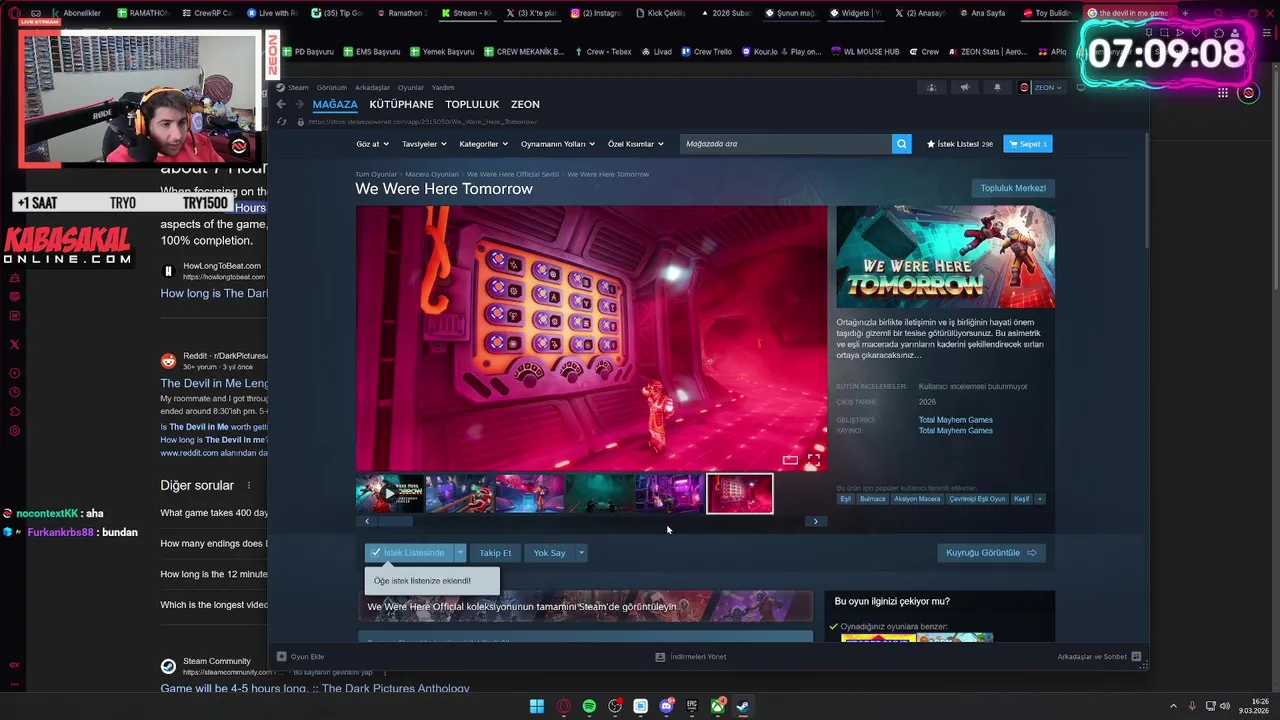Open Steam notifications bell
The image size is (1280, 720).
(997, 87)
